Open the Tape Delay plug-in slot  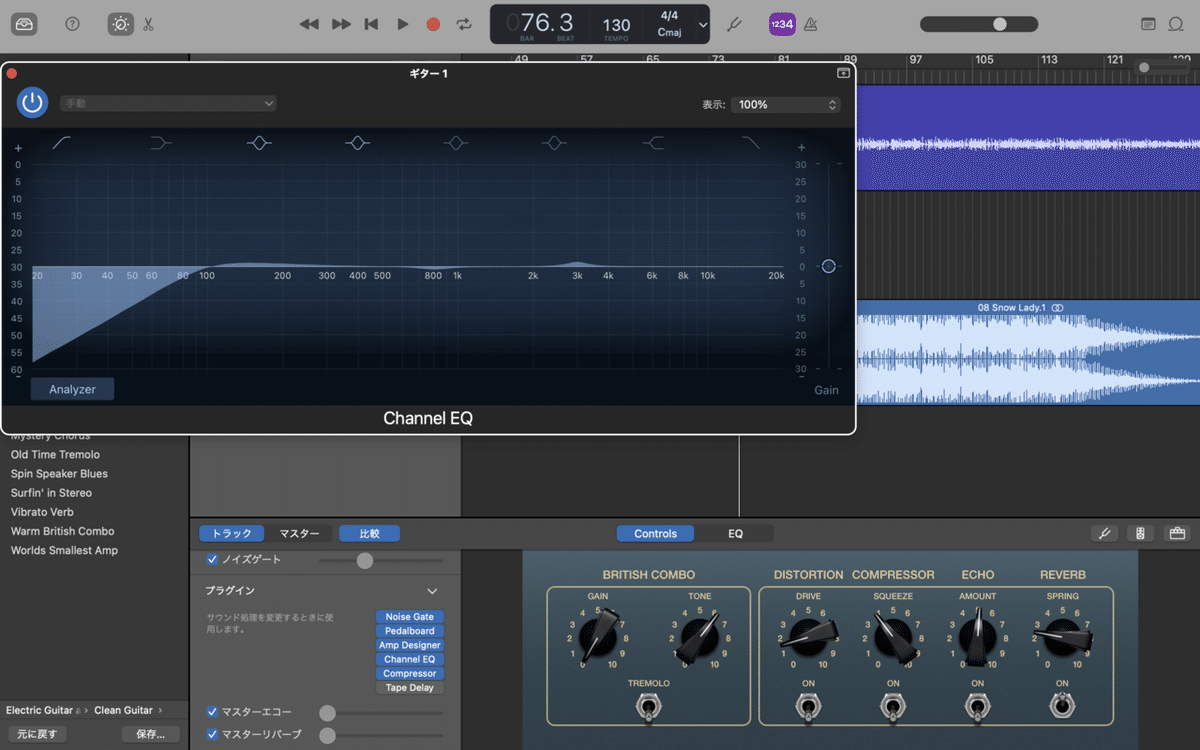click(x=410, y=688)
